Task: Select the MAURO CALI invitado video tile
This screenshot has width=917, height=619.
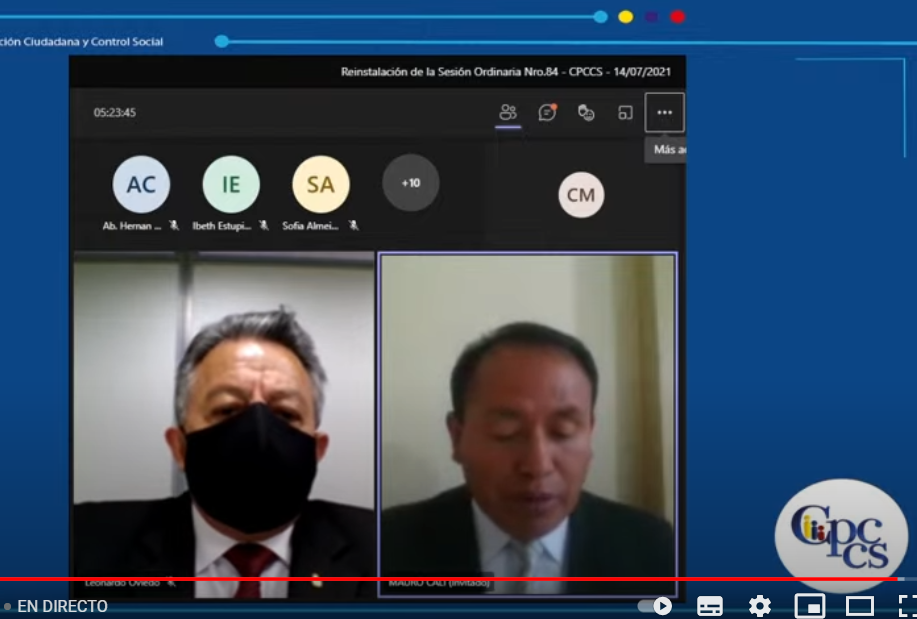Action: 528,424
